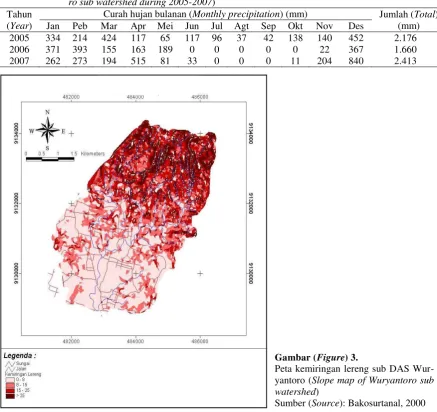Click the compass rose on the map
437x412 pixels.
pyautogui.click(x=48, y=130)
